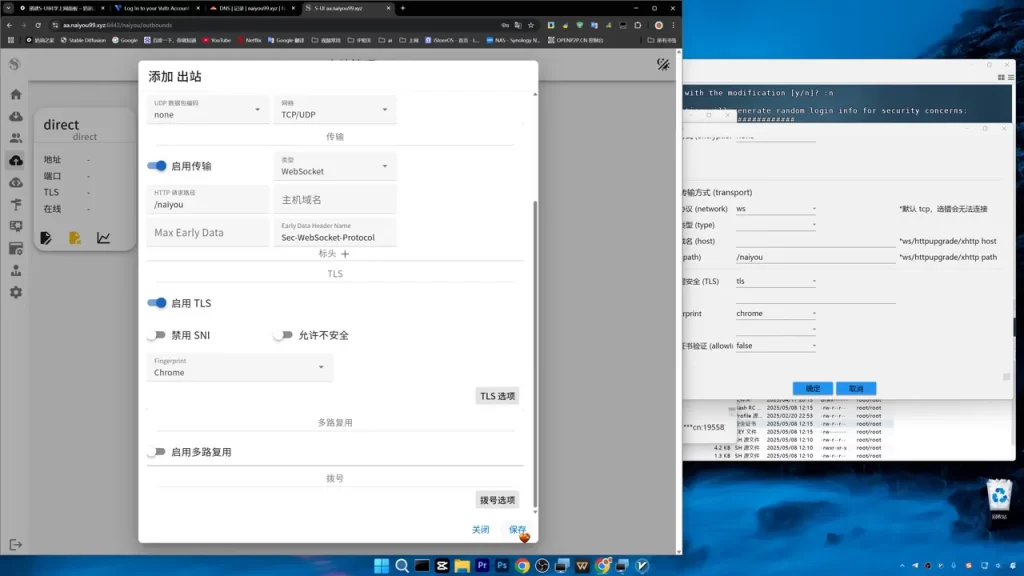Select the cloud-upload outbounds sidebar icon
Image resolution: width=1024 pixels, height=576 pixels.
16,161
